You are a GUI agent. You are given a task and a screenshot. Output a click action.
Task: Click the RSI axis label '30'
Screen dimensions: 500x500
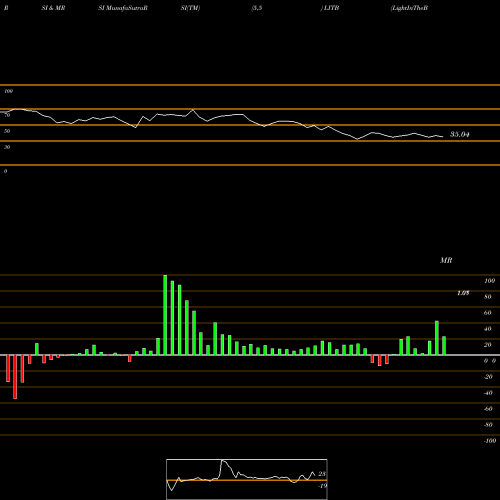coord(7,147)
